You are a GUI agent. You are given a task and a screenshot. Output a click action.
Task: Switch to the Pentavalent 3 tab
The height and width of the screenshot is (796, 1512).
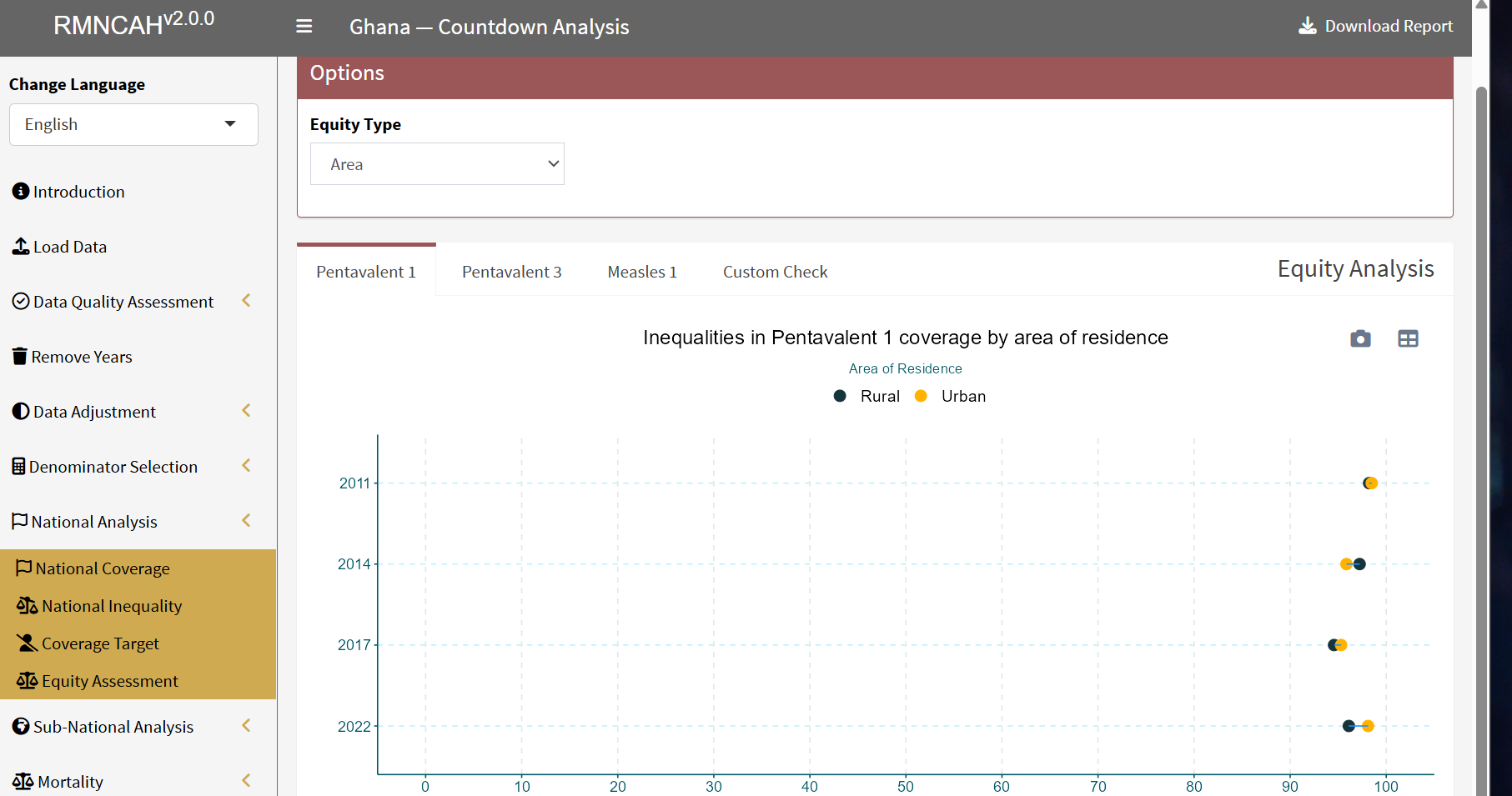pos(511,272)
